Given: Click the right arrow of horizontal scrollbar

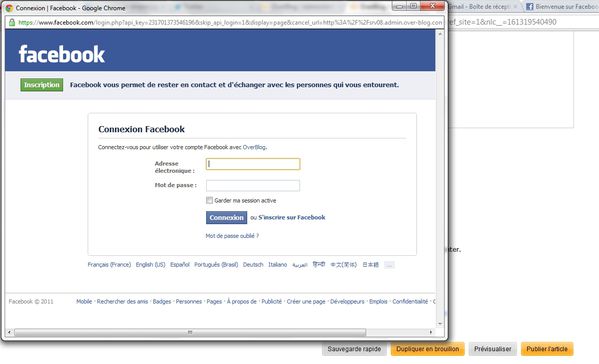Looking at the screenshot, I should [431, 332].
